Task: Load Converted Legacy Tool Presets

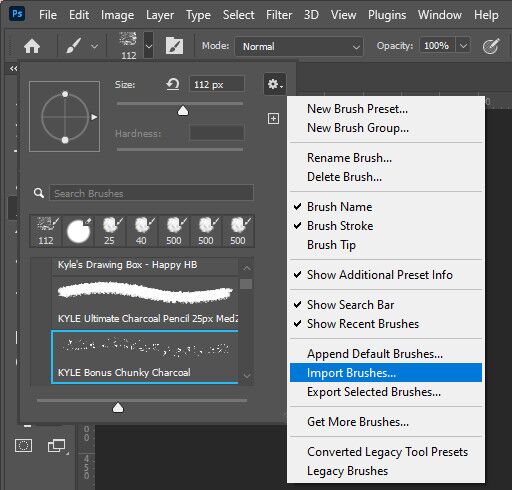Action: pyautogui.click(x=386, y=452)
